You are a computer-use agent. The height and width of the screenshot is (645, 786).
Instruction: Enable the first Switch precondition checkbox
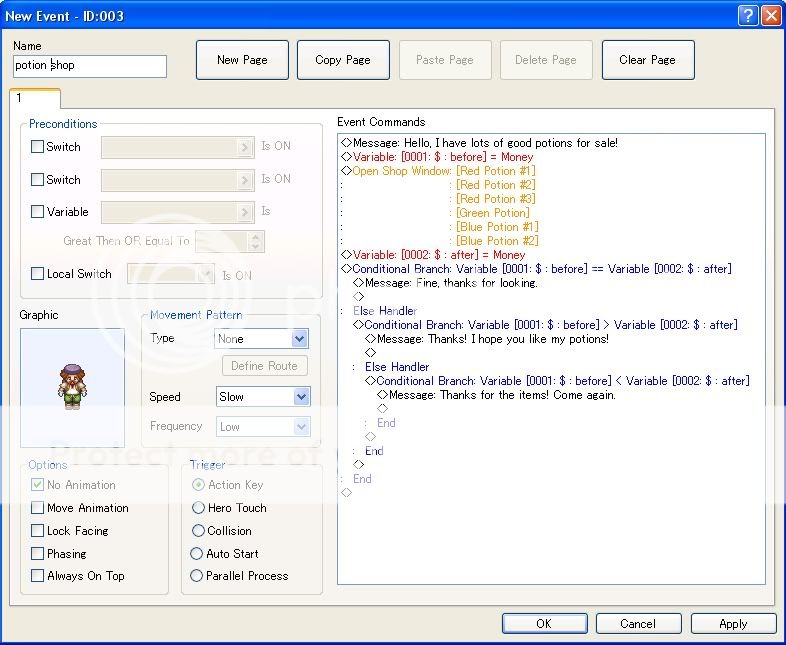click(x=38, y=147)
